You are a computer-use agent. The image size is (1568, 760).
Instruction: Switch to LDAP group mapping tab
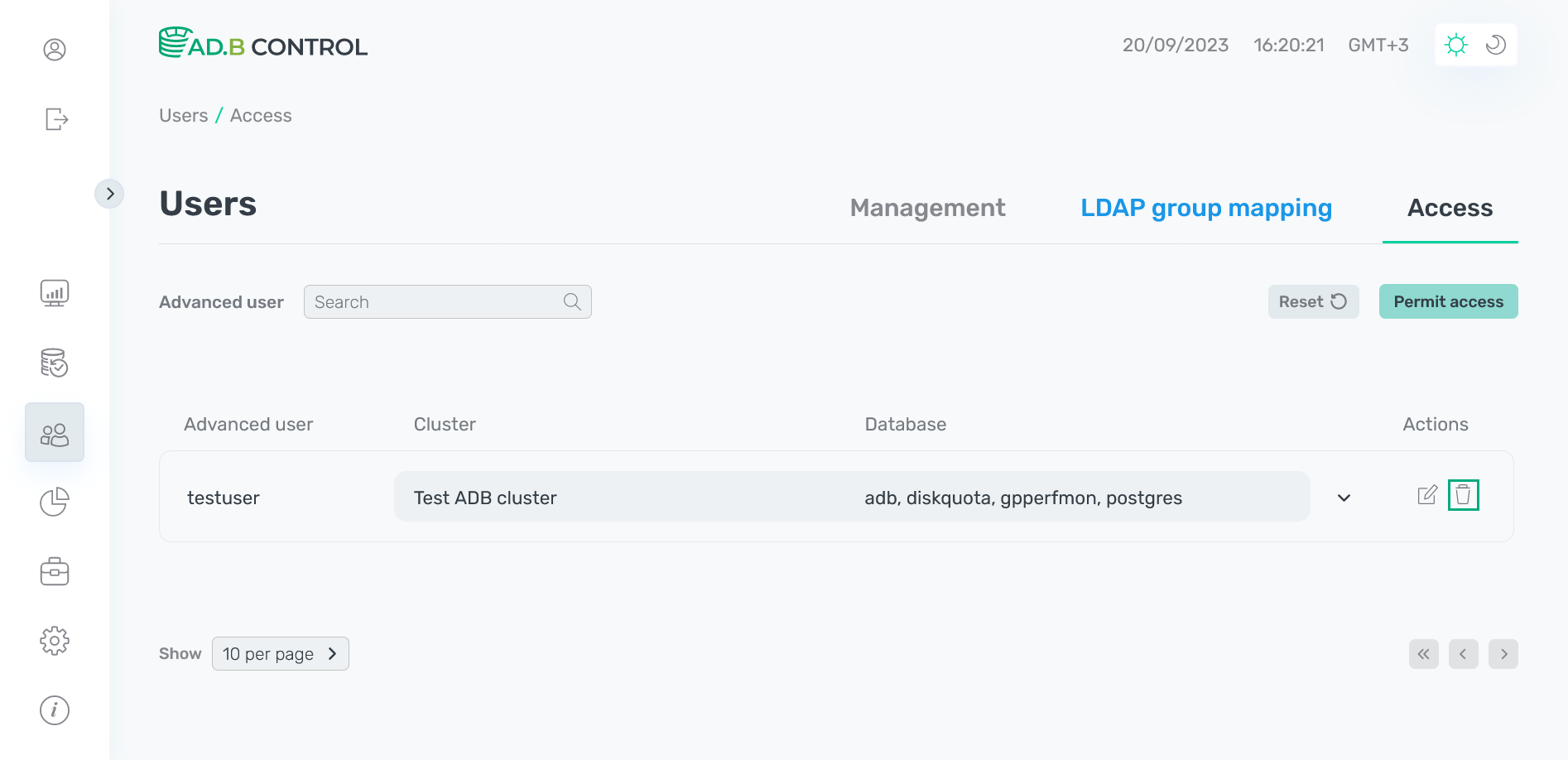1206,208
